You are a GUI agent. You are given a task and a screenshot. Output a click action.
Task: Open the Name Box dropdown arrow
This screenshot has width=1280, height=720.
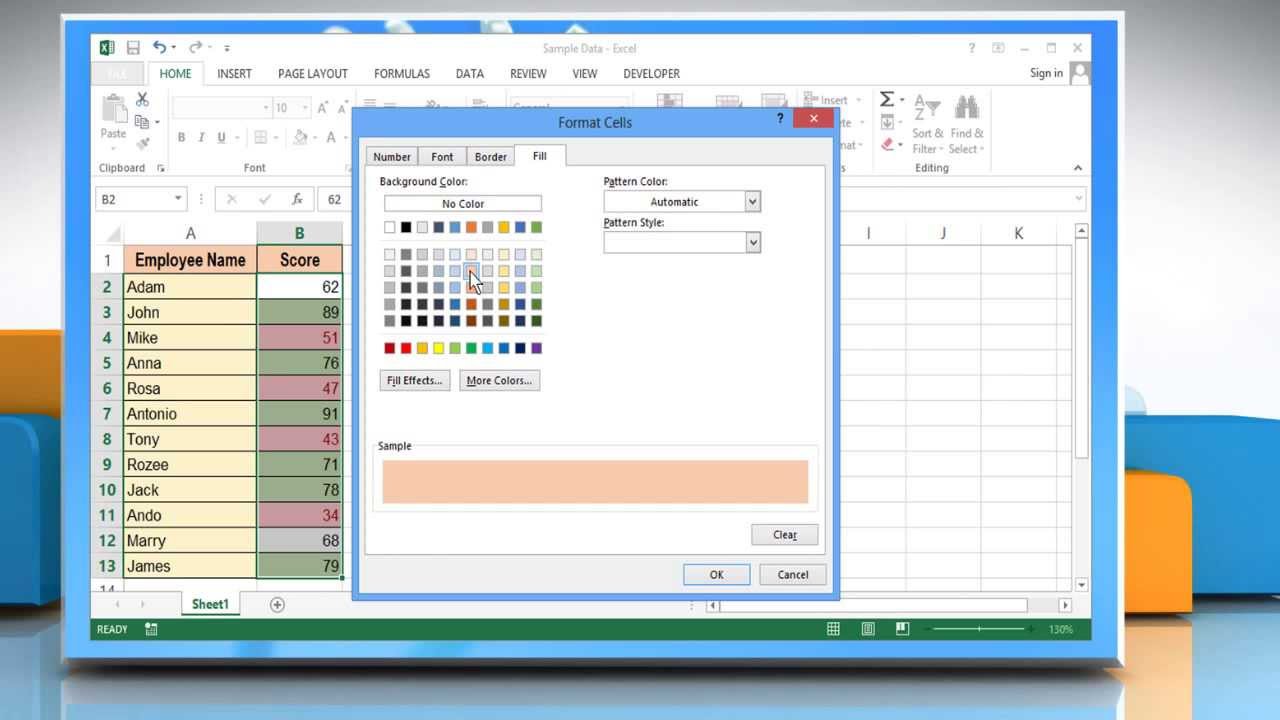(x=178, y=199)
